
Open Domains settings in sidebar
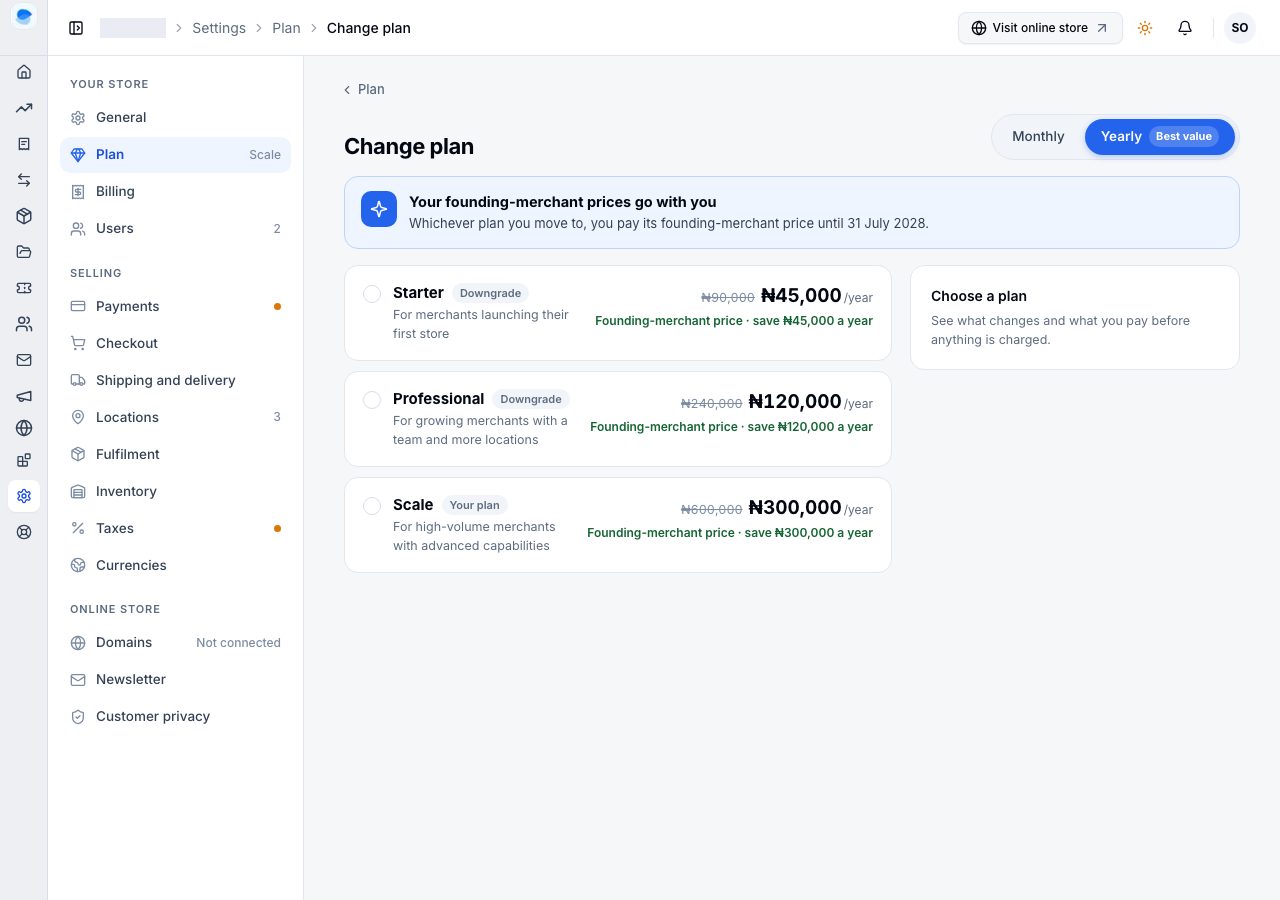click(x=176, y=643)
